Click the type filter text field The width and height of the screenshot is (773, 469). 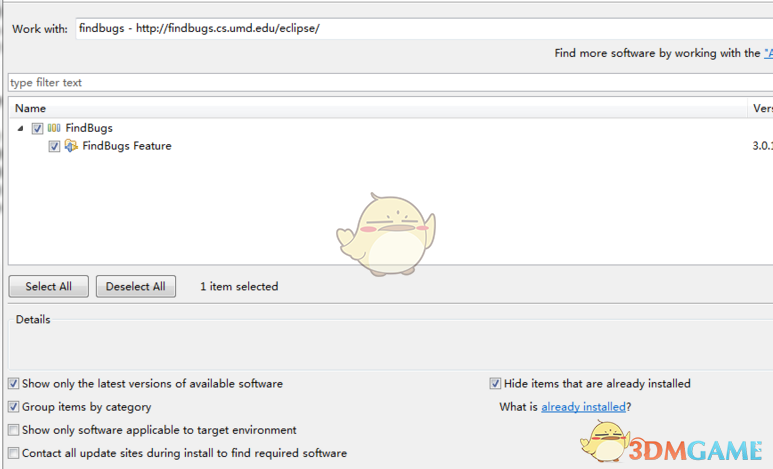[390, 82]
